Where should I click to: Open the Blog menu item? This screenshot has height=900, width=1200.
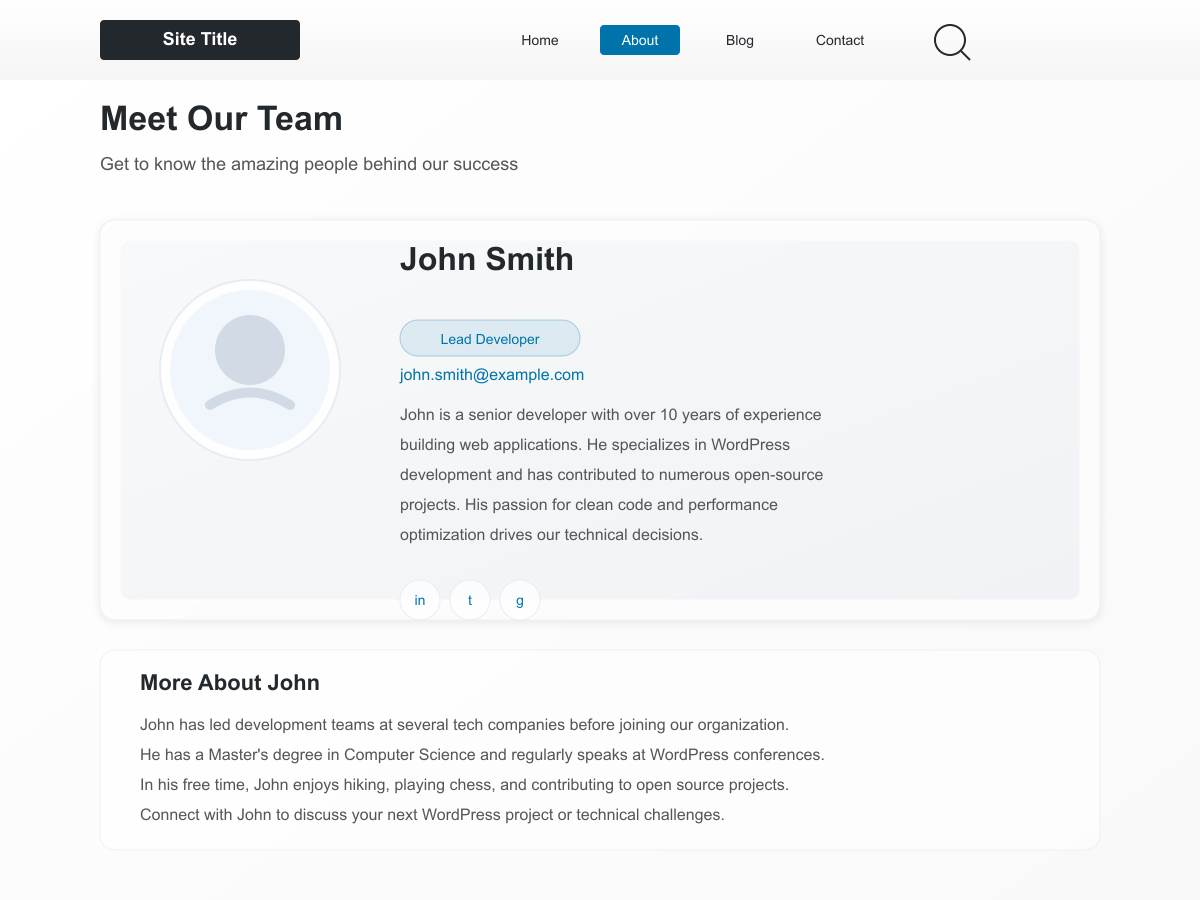point(740,40)
